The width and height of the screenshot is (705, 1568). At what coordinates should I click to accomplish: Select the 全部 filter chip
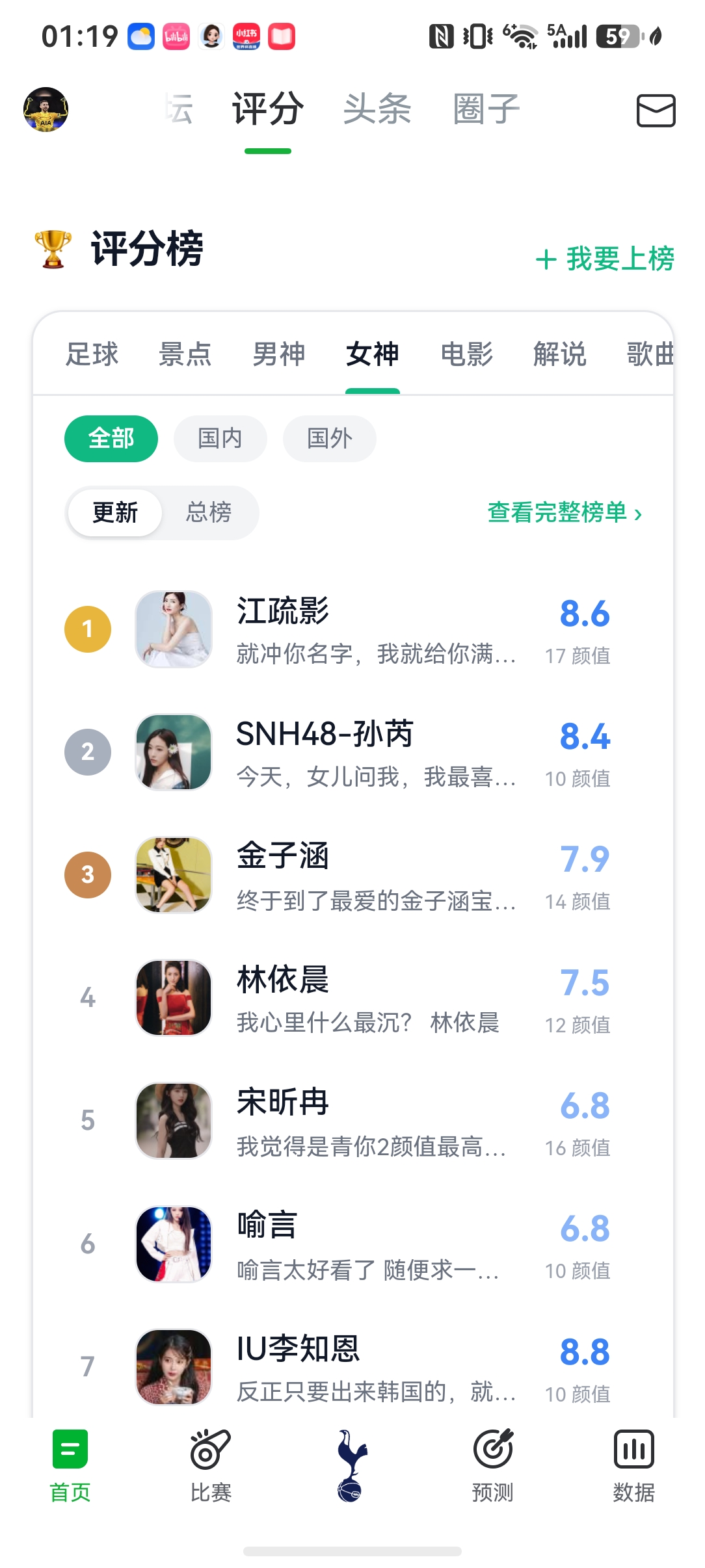pos(111,439)
